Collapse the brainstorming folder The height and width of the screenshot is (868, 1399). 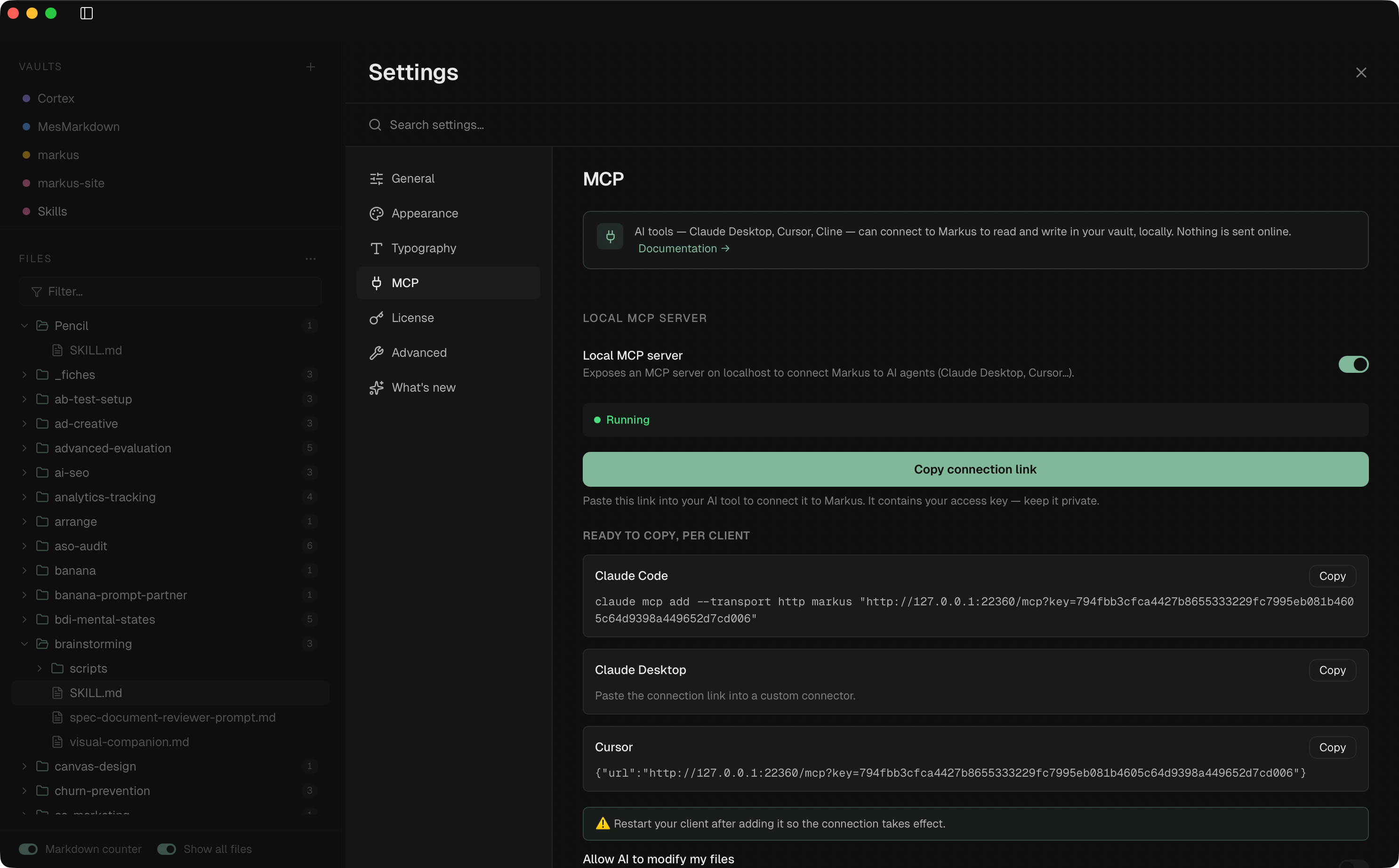point(24,644)
